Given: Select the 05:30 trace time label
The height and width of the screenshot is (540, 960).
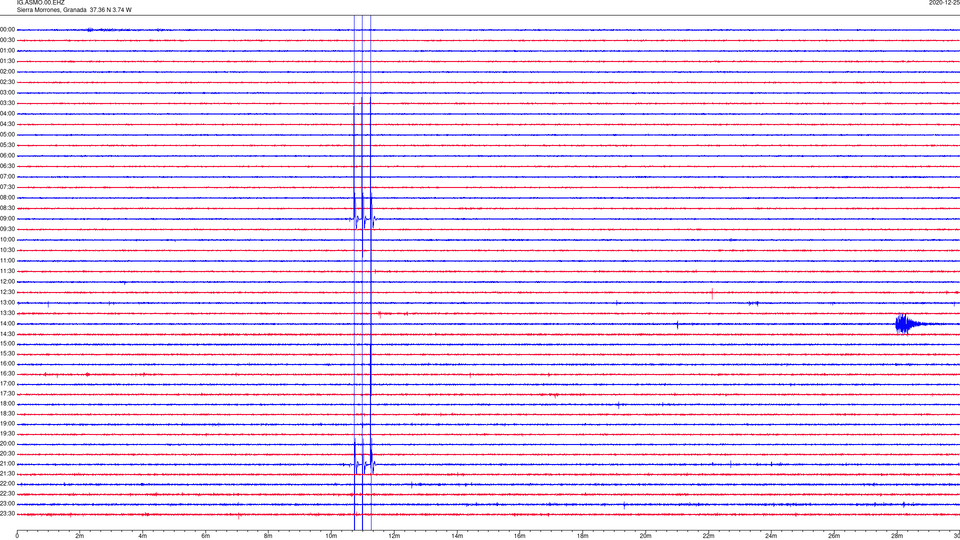Looking at the screenshot, I should (7, 145).
